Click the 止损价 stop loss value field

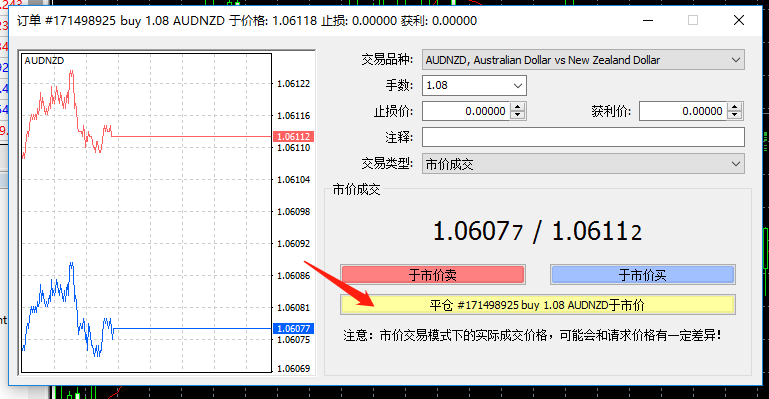tap(466, 111)
